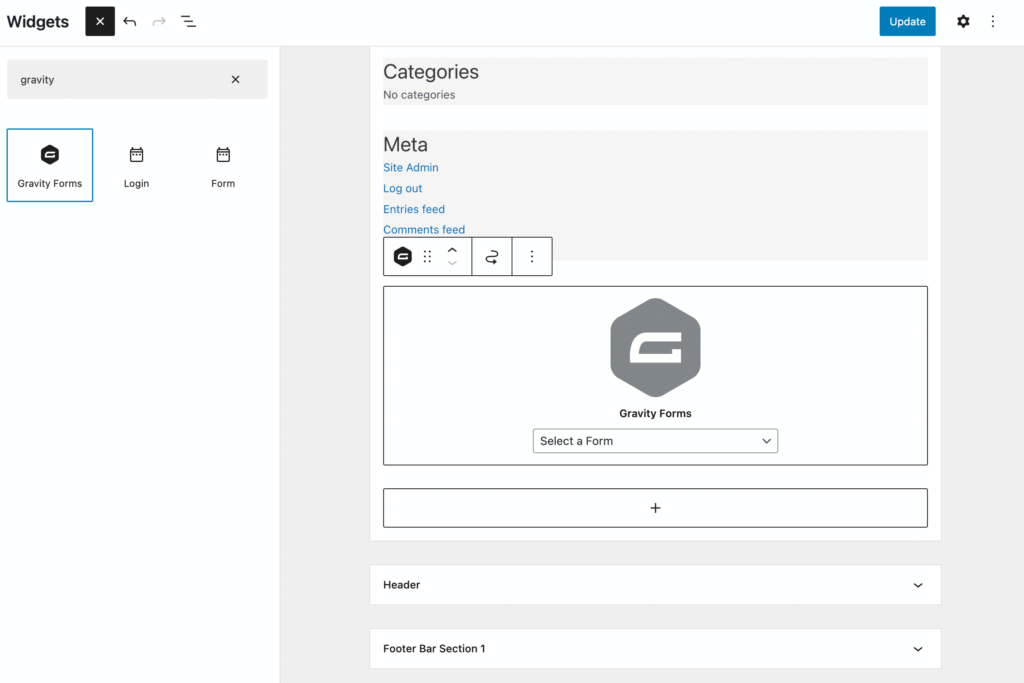Move the Gravity Forms block up
The width and height of the screenshot is (1024, 683).
(x=452, y=249)
